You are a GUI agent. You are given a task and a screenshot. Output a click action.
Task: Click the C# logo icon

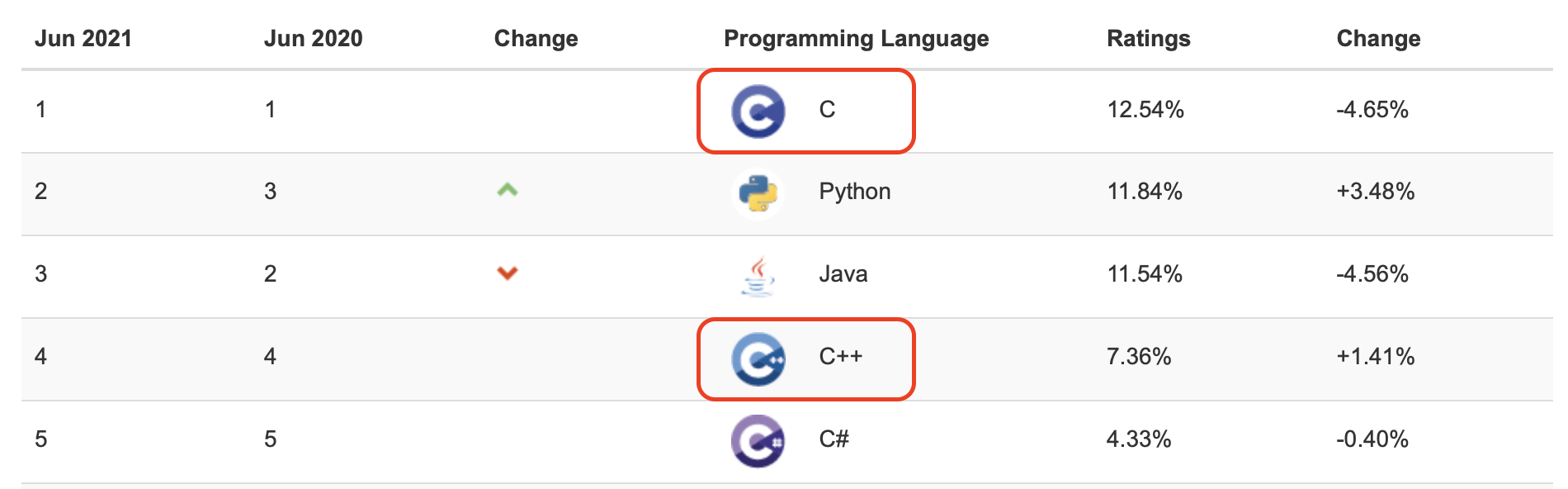[x=758, y=441]
